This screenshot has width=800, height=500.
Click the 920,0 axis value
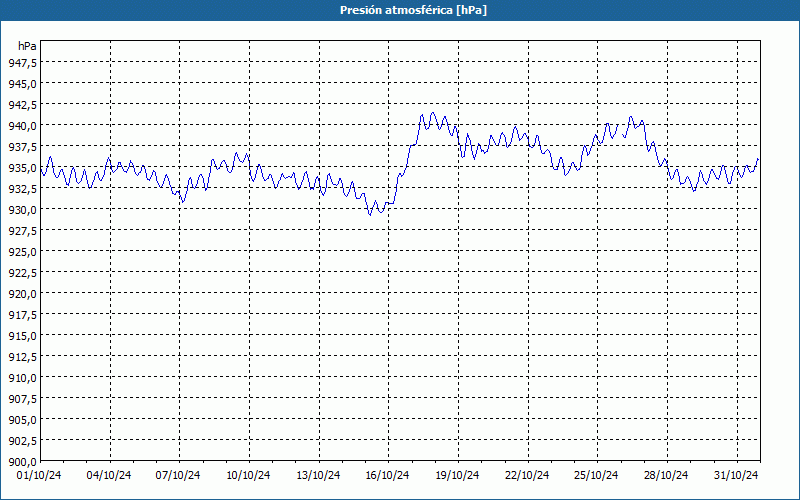[22, 293]
